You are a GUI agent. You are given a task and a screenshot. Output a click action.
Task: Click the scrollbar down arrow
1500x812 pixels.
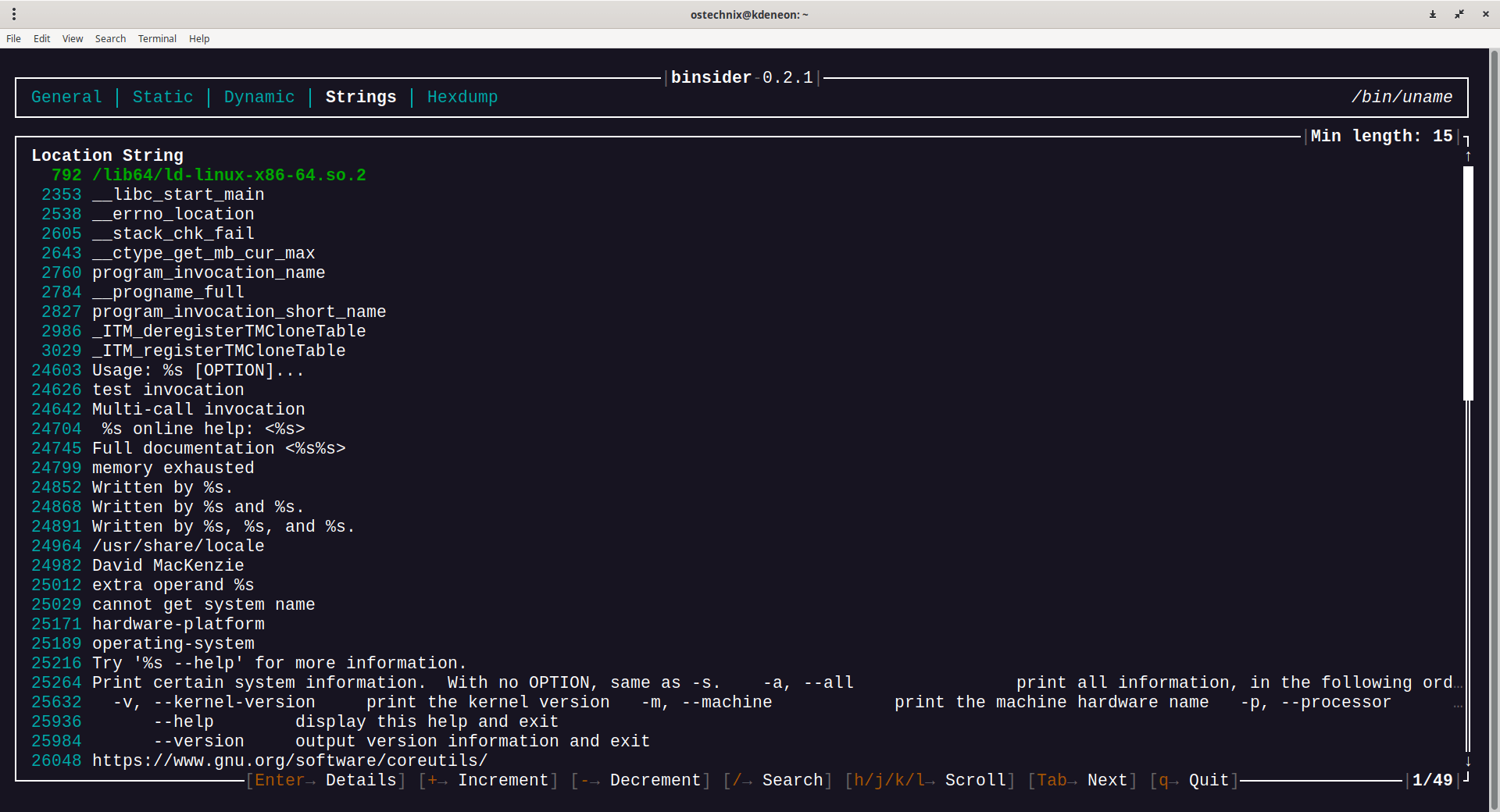[x=1469, y=760]
